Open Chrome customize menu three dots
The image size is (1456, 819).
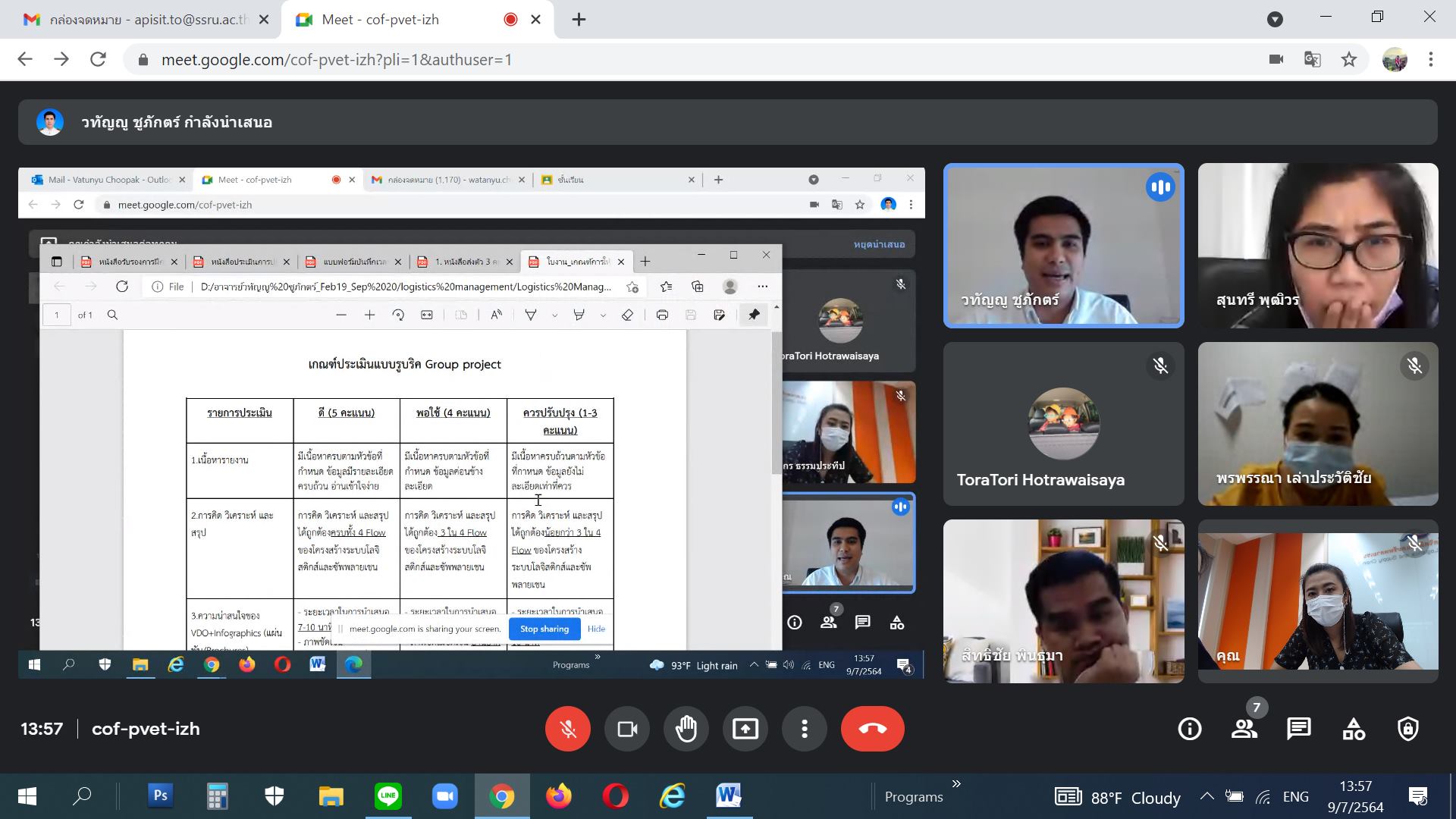pos(1431,59)
